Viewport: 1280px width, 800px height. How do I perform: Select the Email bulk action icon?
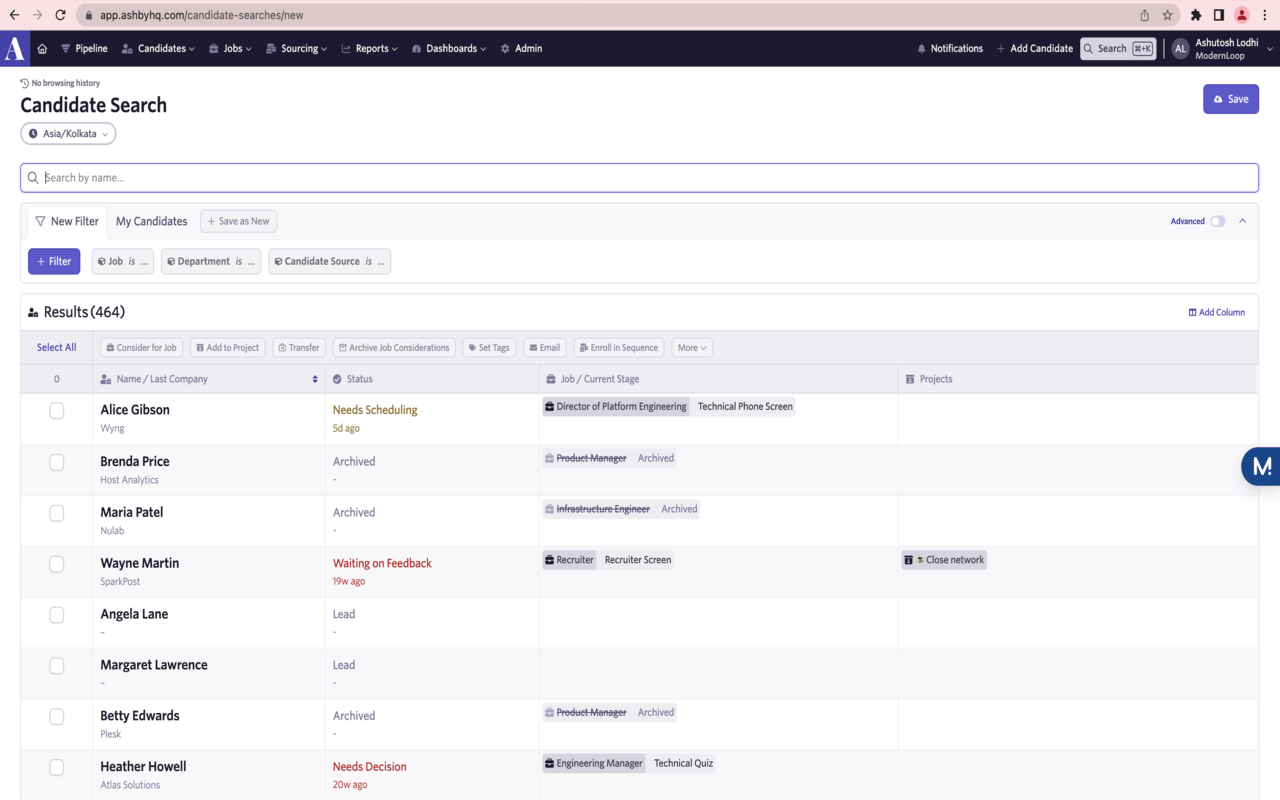pos(544,347)
